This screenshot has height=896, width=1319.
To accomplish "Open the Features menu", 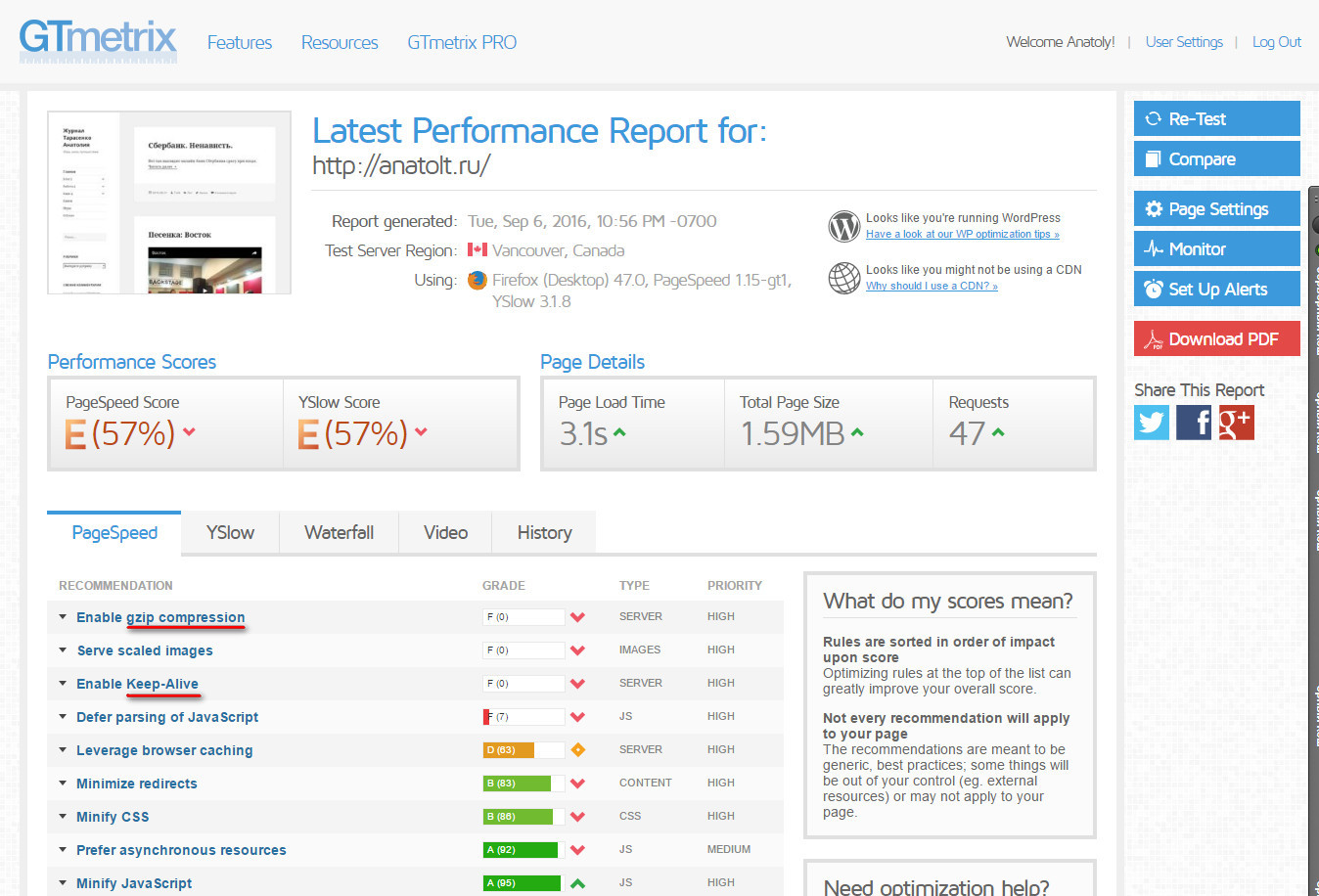I will (x=240, y=42).
